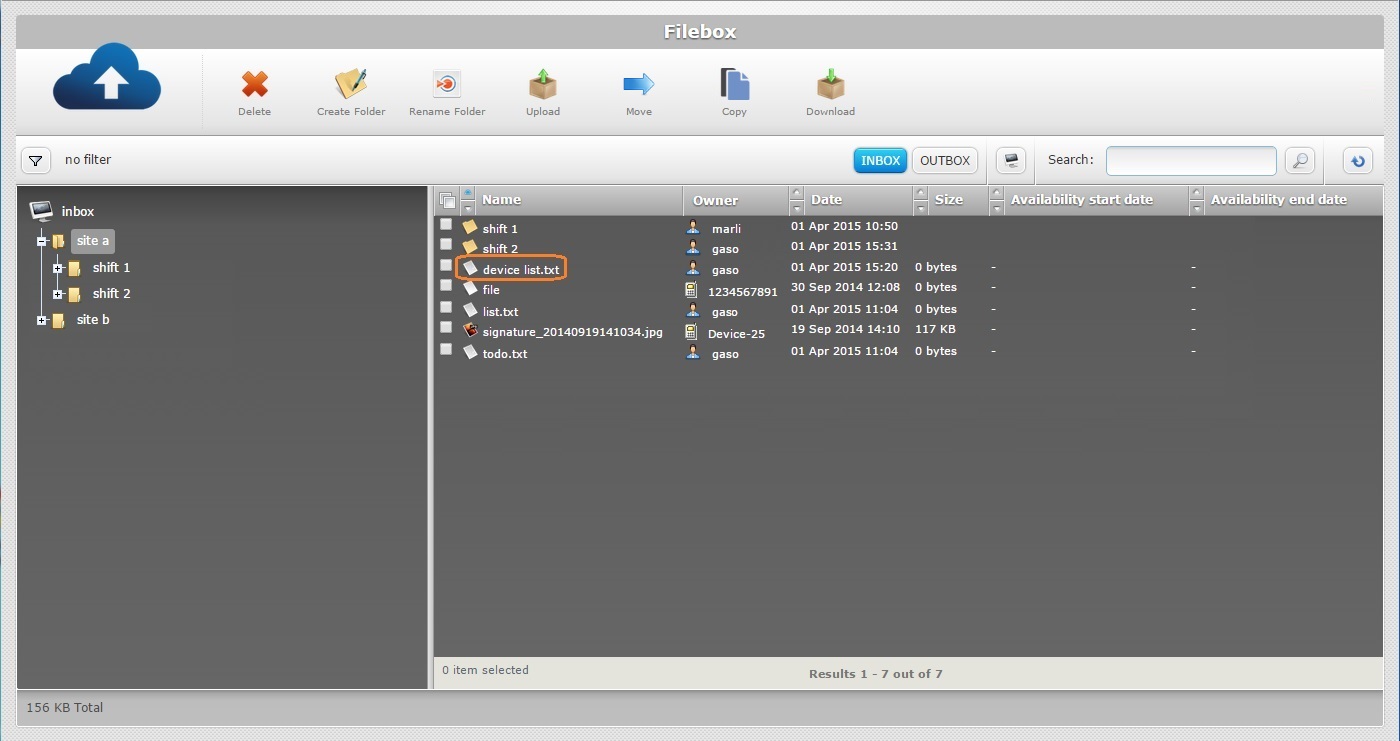Viewport: 1400px width, 741px height.
Task: Sort Name column ascending with up arrow
Action: (x=467, y=193)
